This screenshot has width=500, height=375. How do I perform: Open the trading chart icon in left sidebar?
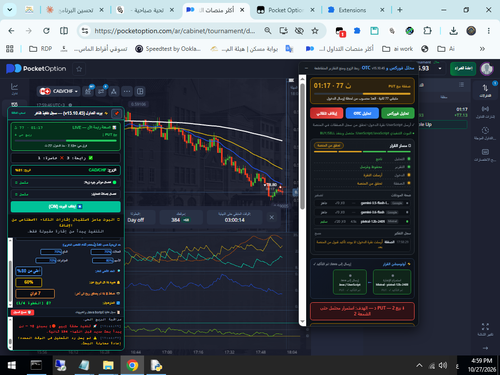(14, 89)
